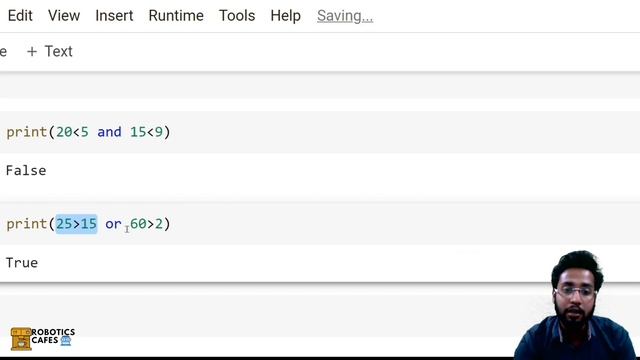The height and width of the screenshot is (360, 640).
Task: Click the Saving... status link
Action: point(345,16)
